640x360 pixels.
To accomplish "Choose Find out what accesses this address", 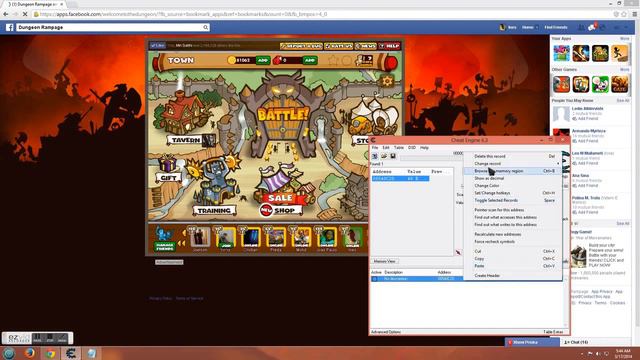I will tap(512, 217).
